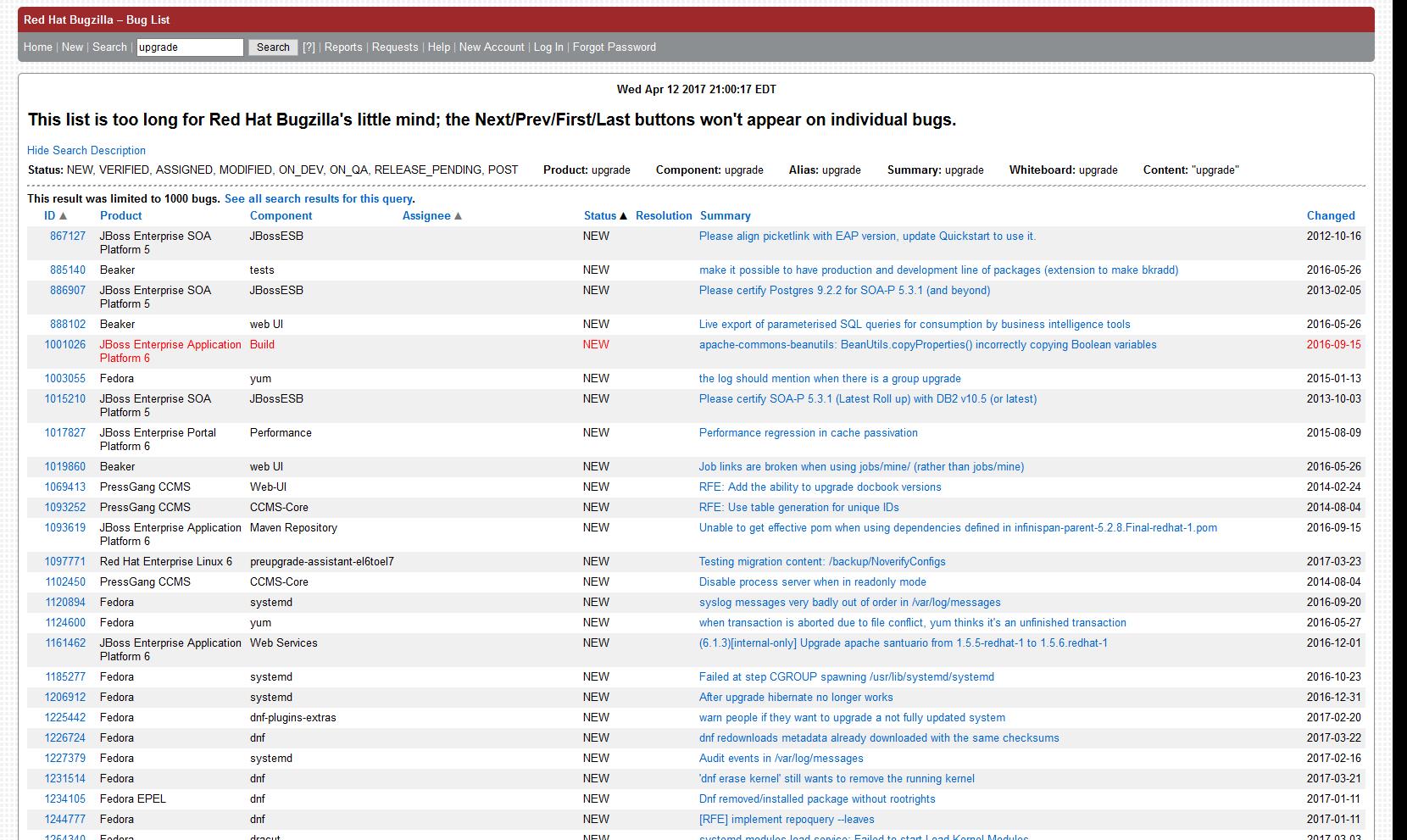
Task: Sort the list by the Component column header
Action: coord(281,216)
